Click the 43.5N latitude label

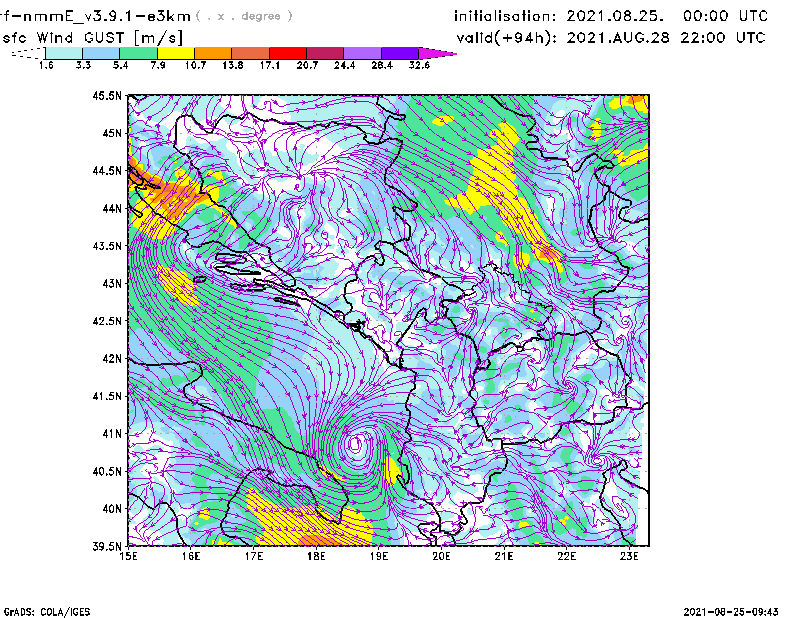click(x=107, y=246)
